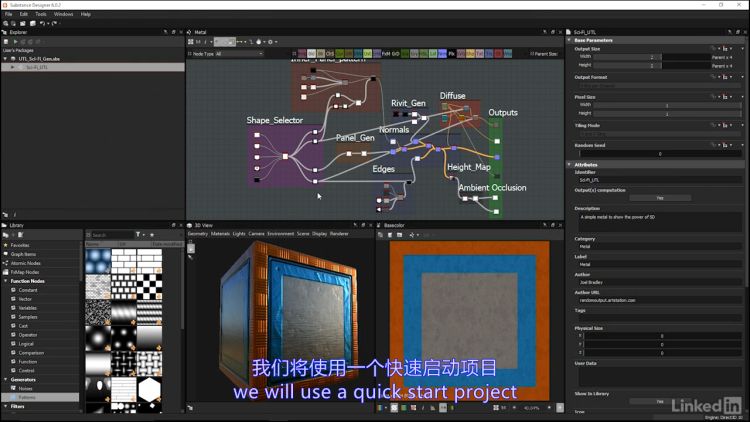Select Noises under Generators
The image size is (750, 422).
[25, 389]
